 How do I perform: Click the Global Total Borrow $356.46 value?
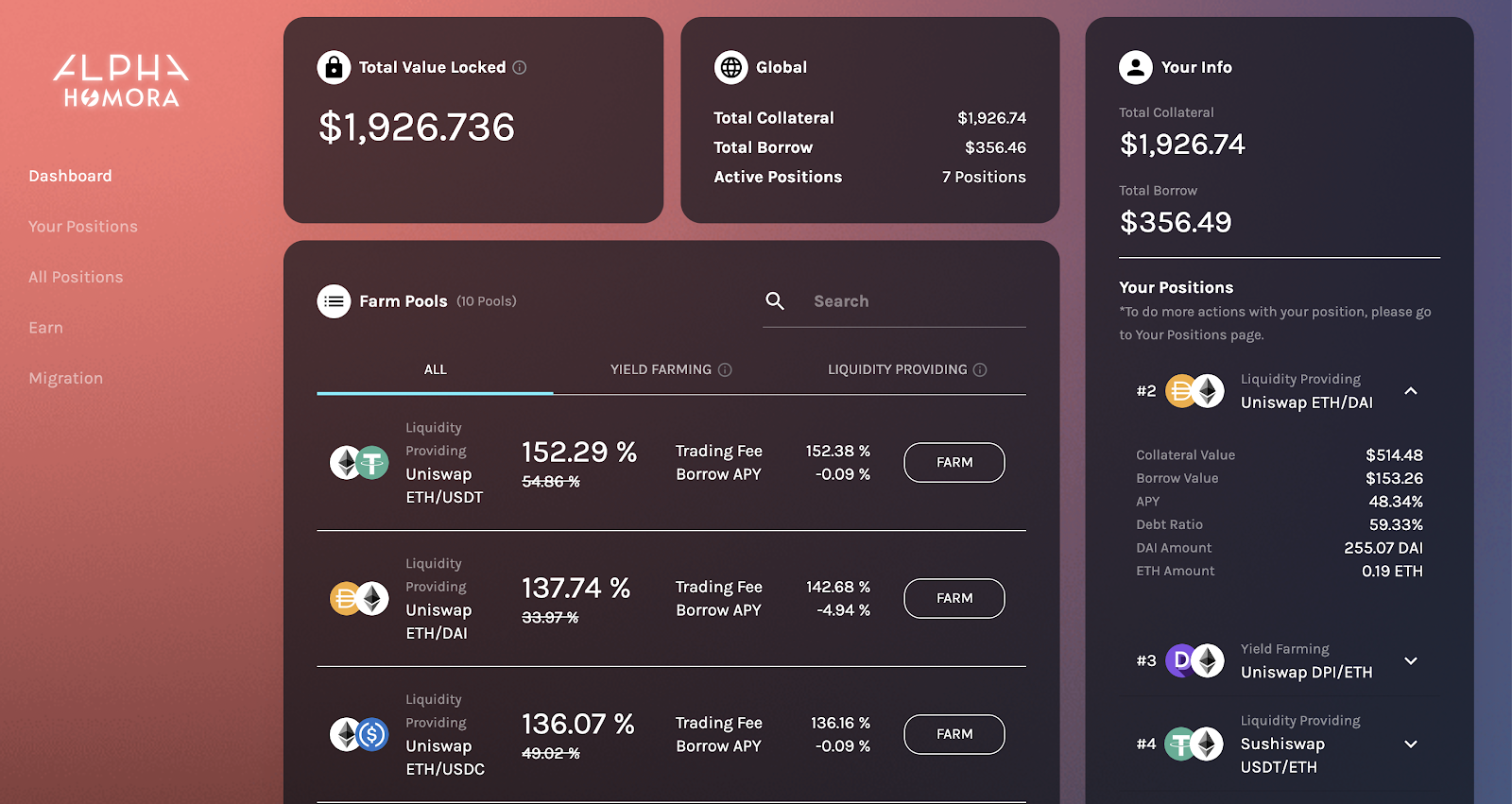click(x=995, y=147)
